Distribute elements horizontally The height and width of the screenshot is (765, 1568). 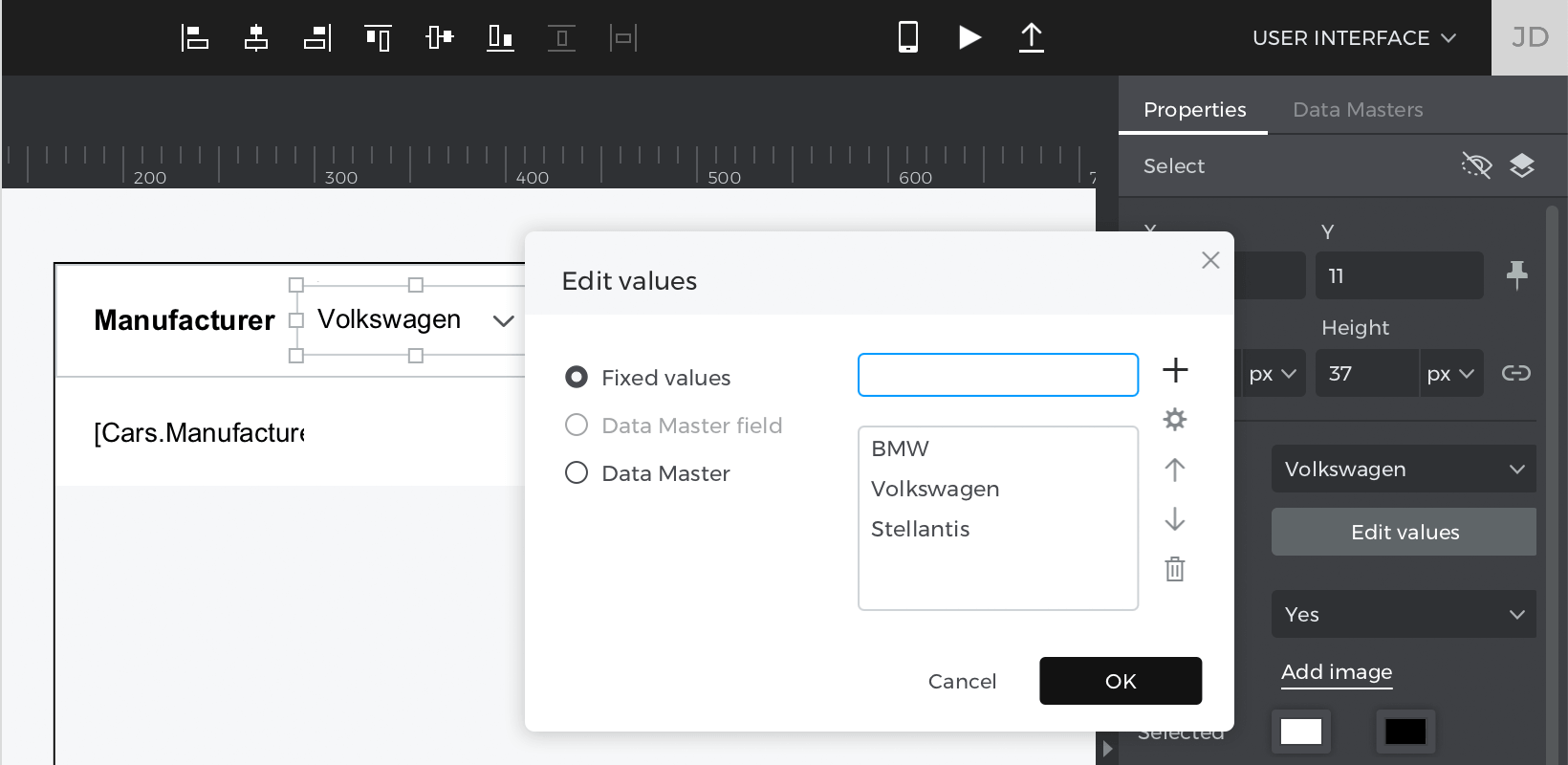tap(623, 38)
